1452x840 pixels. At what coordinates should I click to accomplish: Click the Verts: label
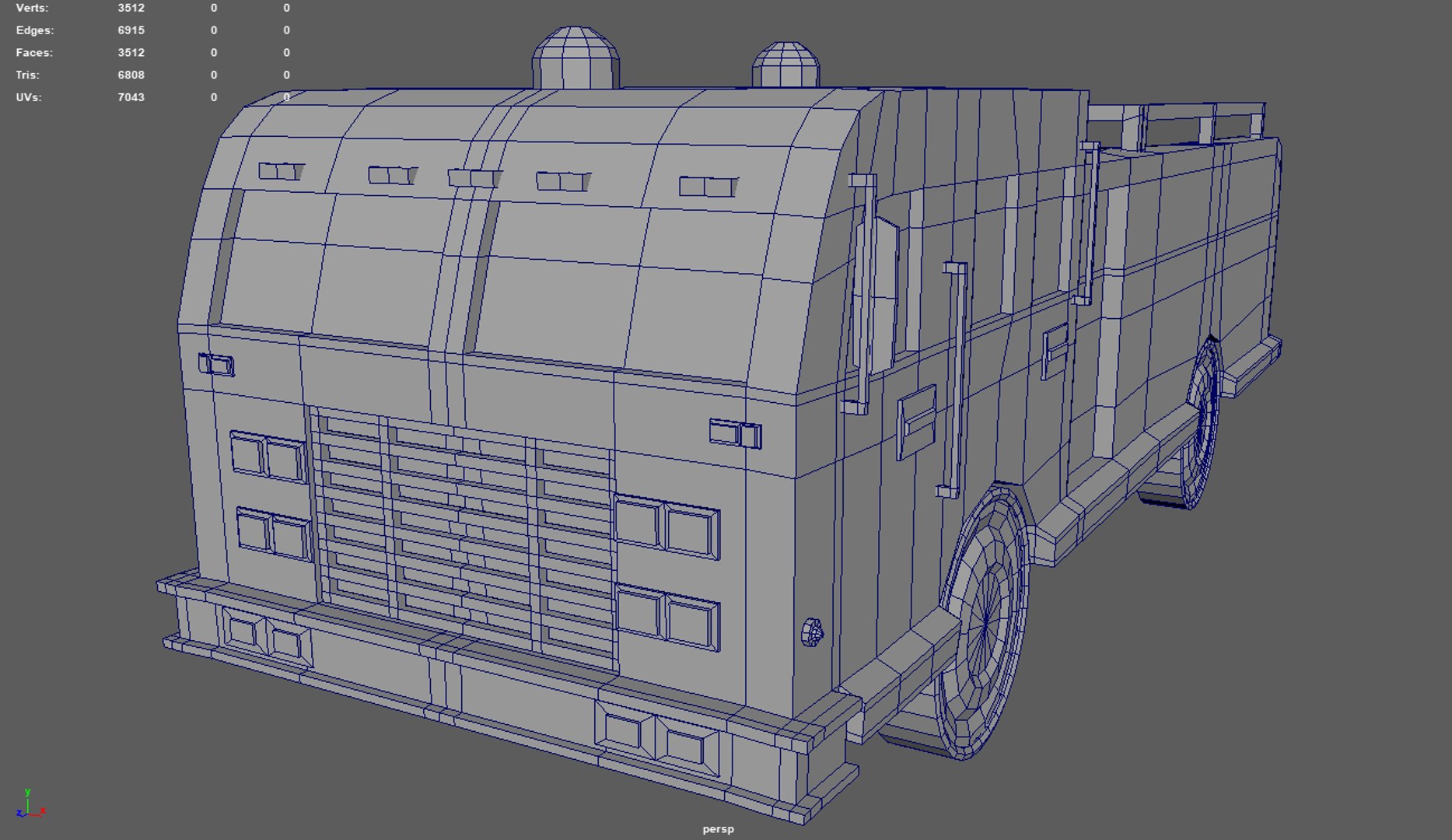32,8
